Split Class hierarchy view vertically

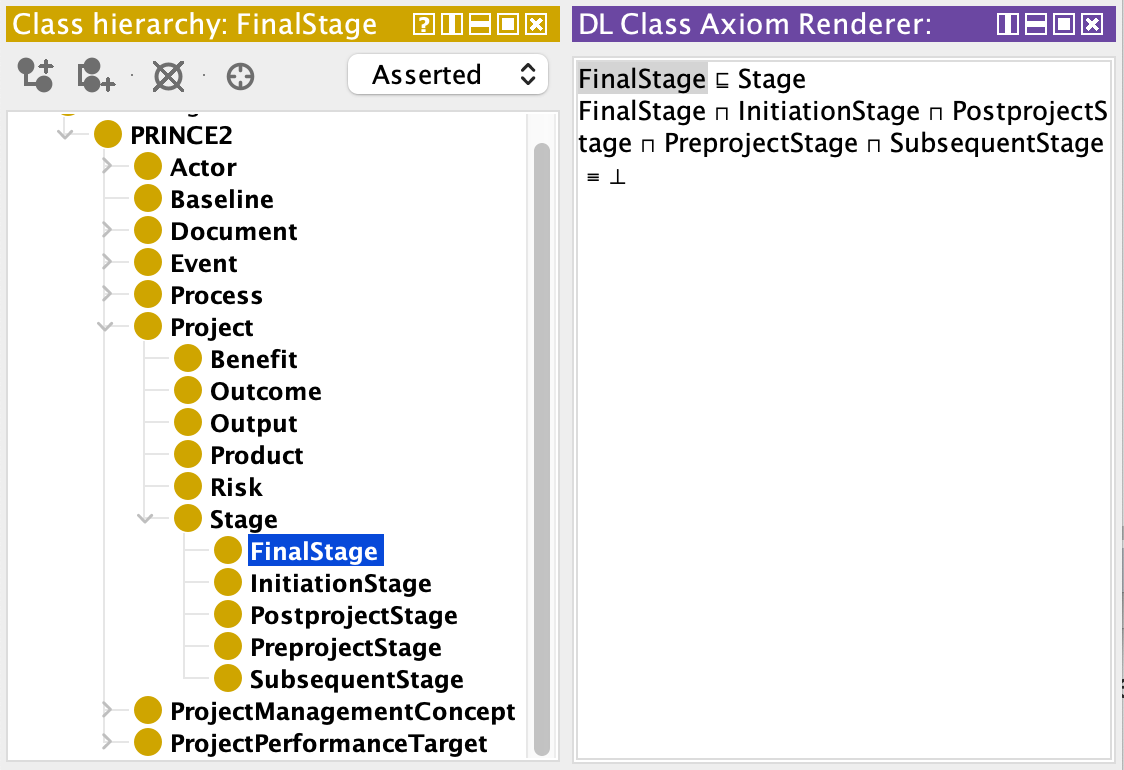click(x=452, y=24)
